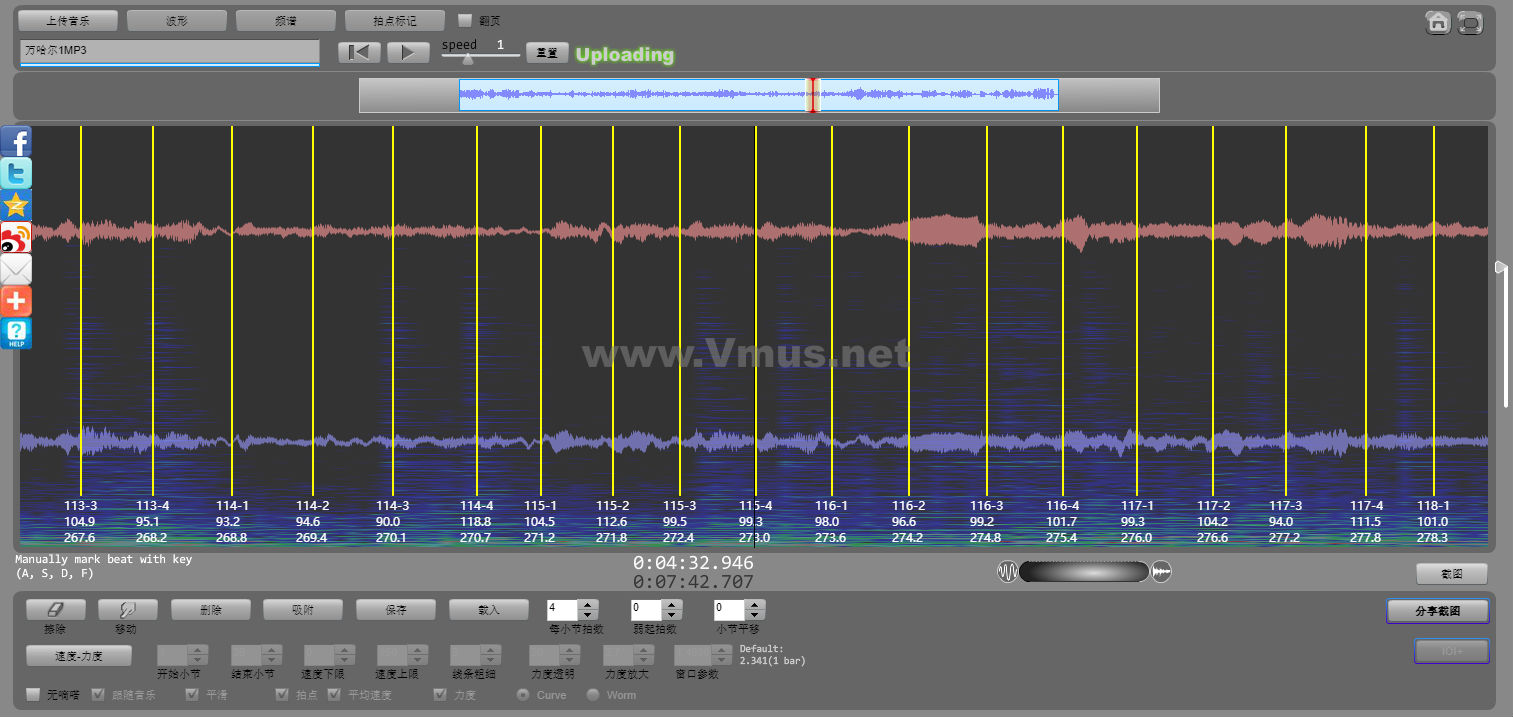The width and height of the screenshot is (1513, 717).
Task: Click the email envelope share icon
Action: pyautogui.click(x=16, y=269)
